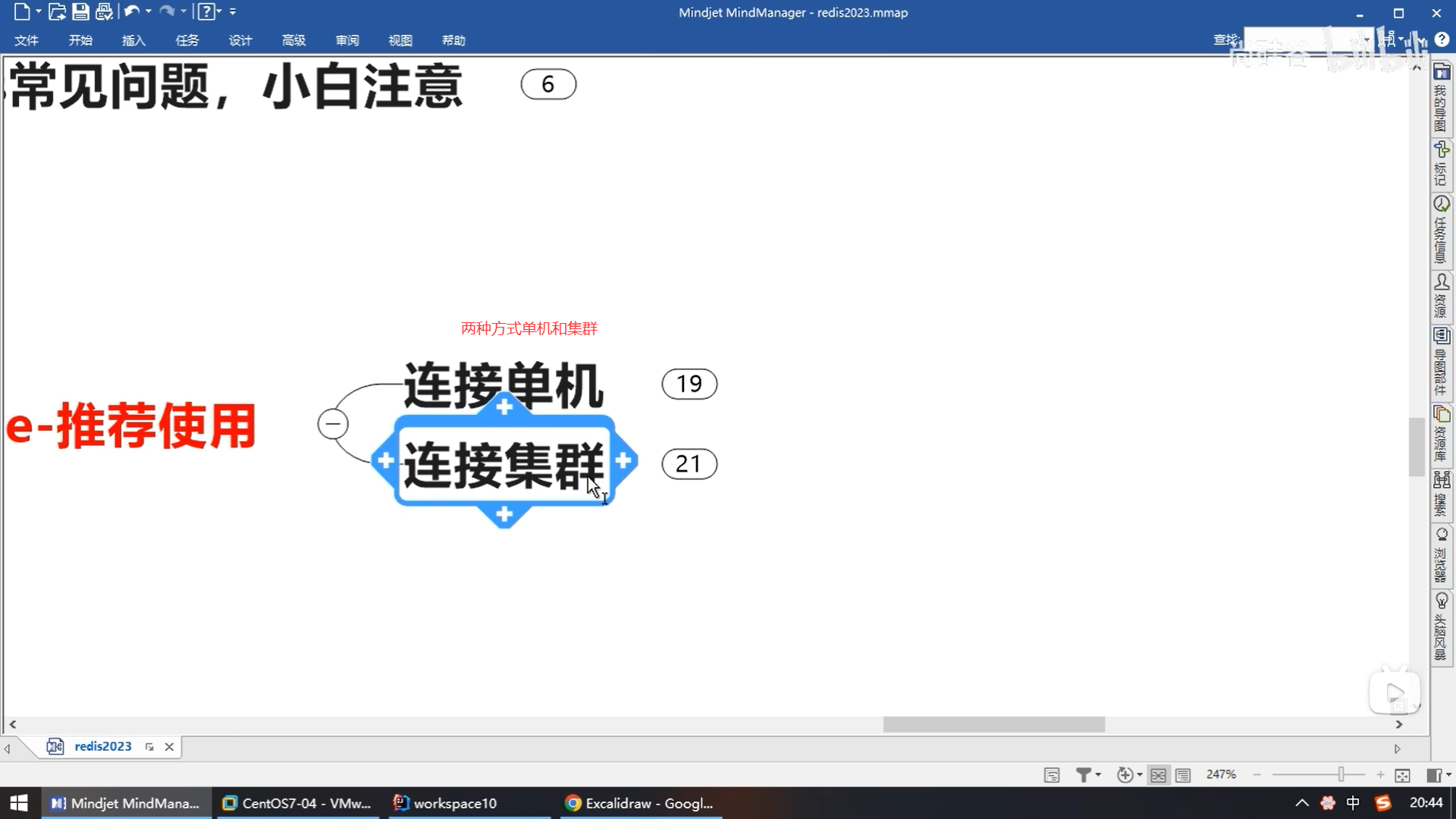Click the plus button right of 连接集群
The width and height of the screenshot is (1456, 819).
point(623,460)
